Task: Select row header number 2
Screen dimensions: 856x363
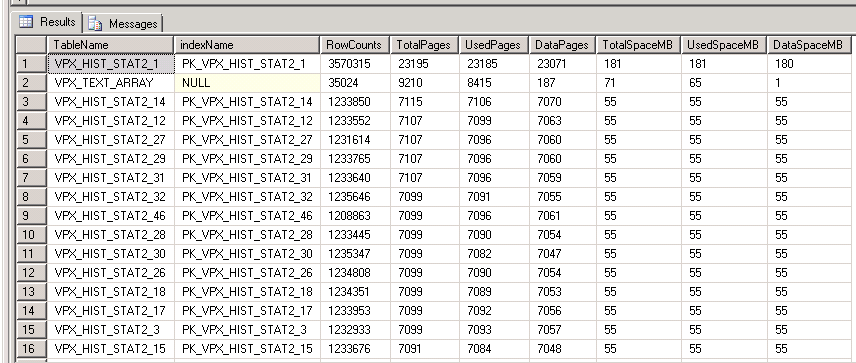Action: [31, 83]
